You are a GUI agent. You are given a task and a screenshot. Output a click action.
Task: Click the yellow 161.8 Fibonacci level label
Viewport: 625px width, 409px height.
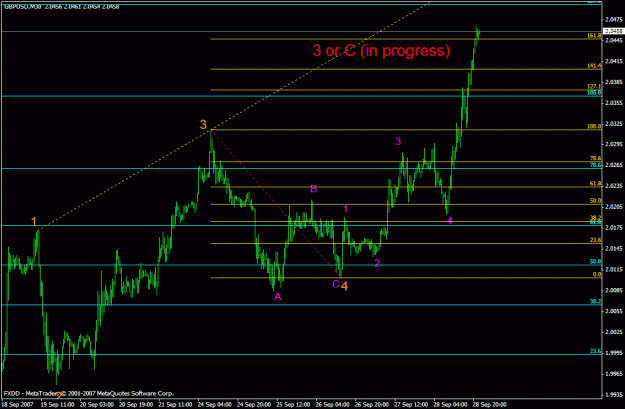tap(594, 36)
